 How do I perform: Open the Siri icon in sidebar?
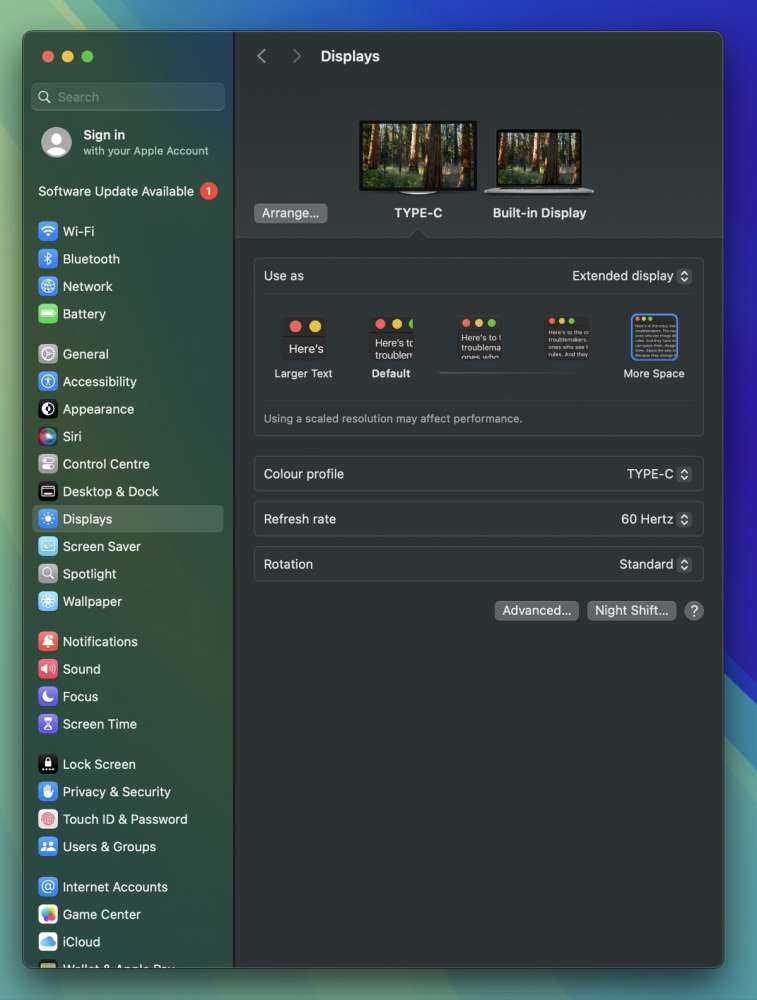tap(48, 436)
